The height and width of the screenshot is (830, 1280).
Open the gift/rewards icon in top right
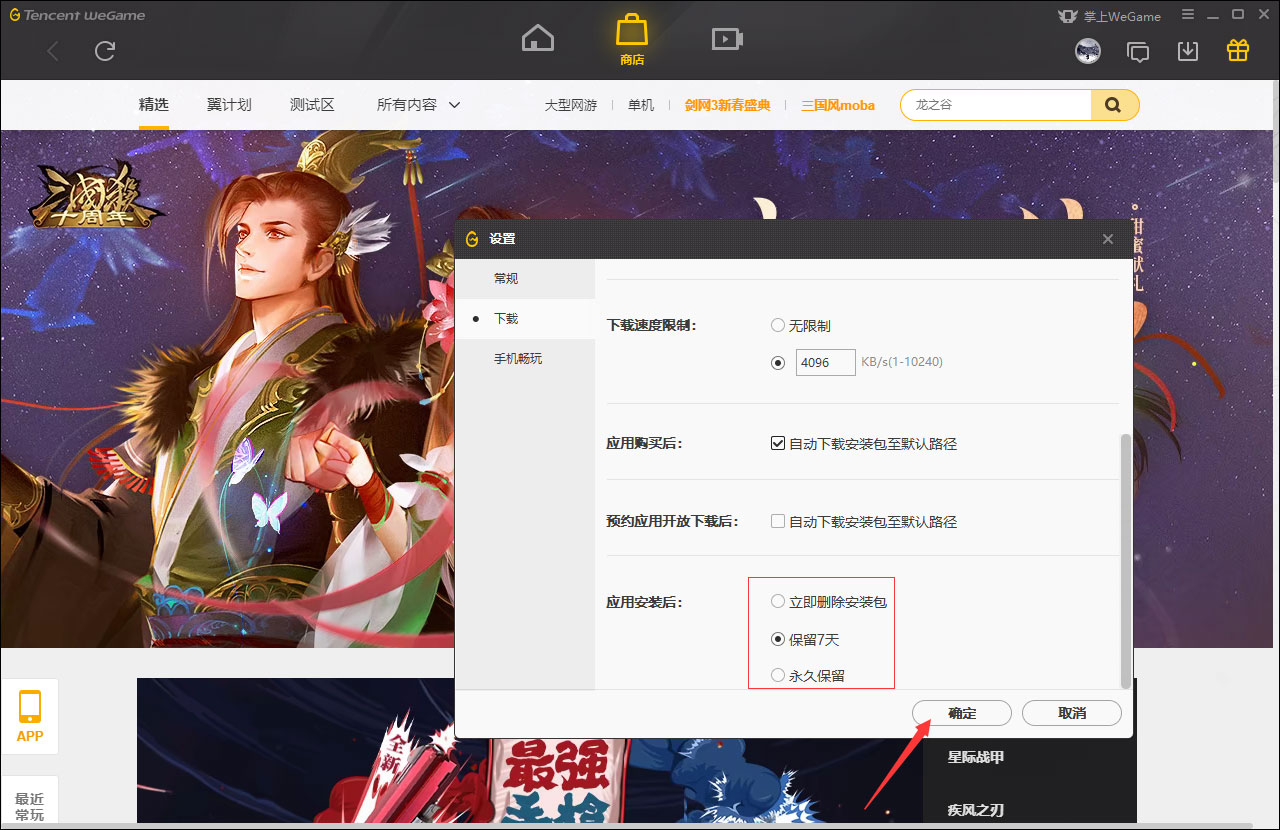[1237, 48]
